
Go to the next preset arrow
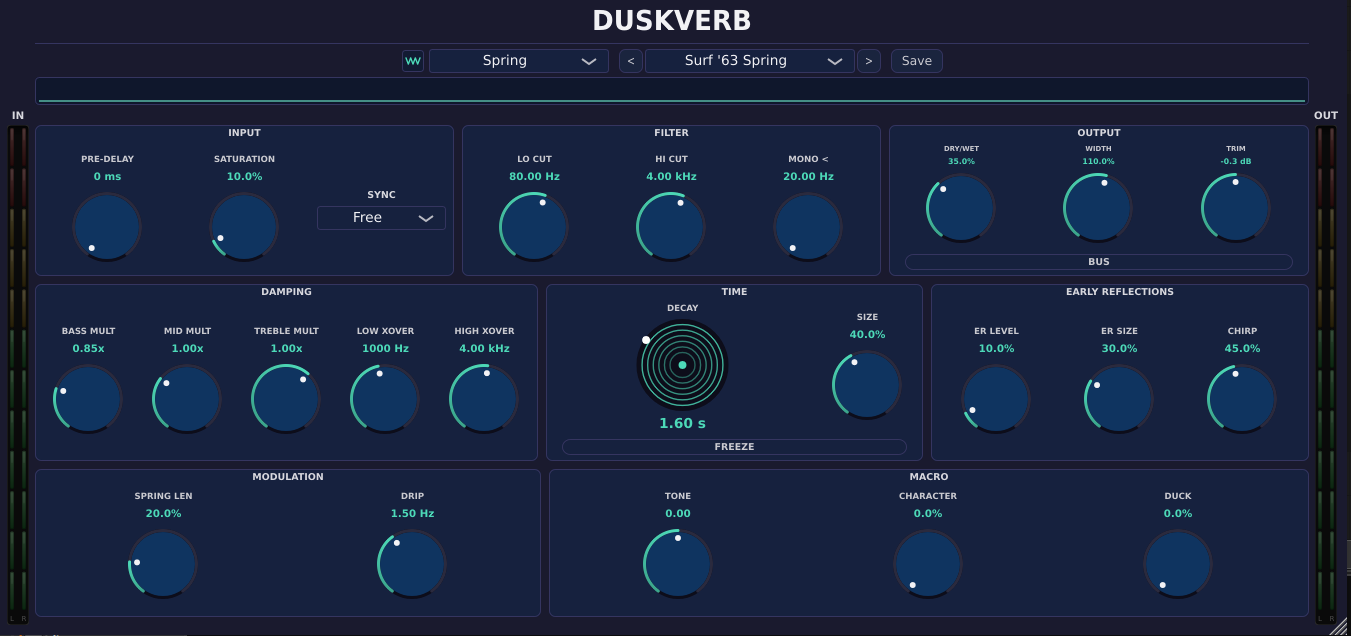pyautogui.click(x=869, y=61)
